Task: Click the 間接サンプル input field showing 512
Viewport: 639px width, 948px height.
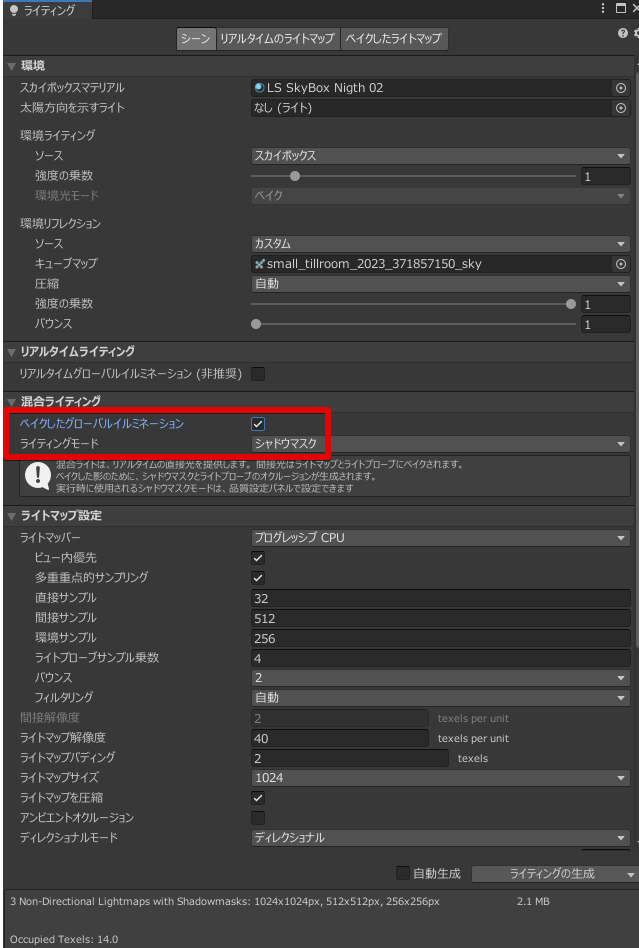Action: click(440, 618)
